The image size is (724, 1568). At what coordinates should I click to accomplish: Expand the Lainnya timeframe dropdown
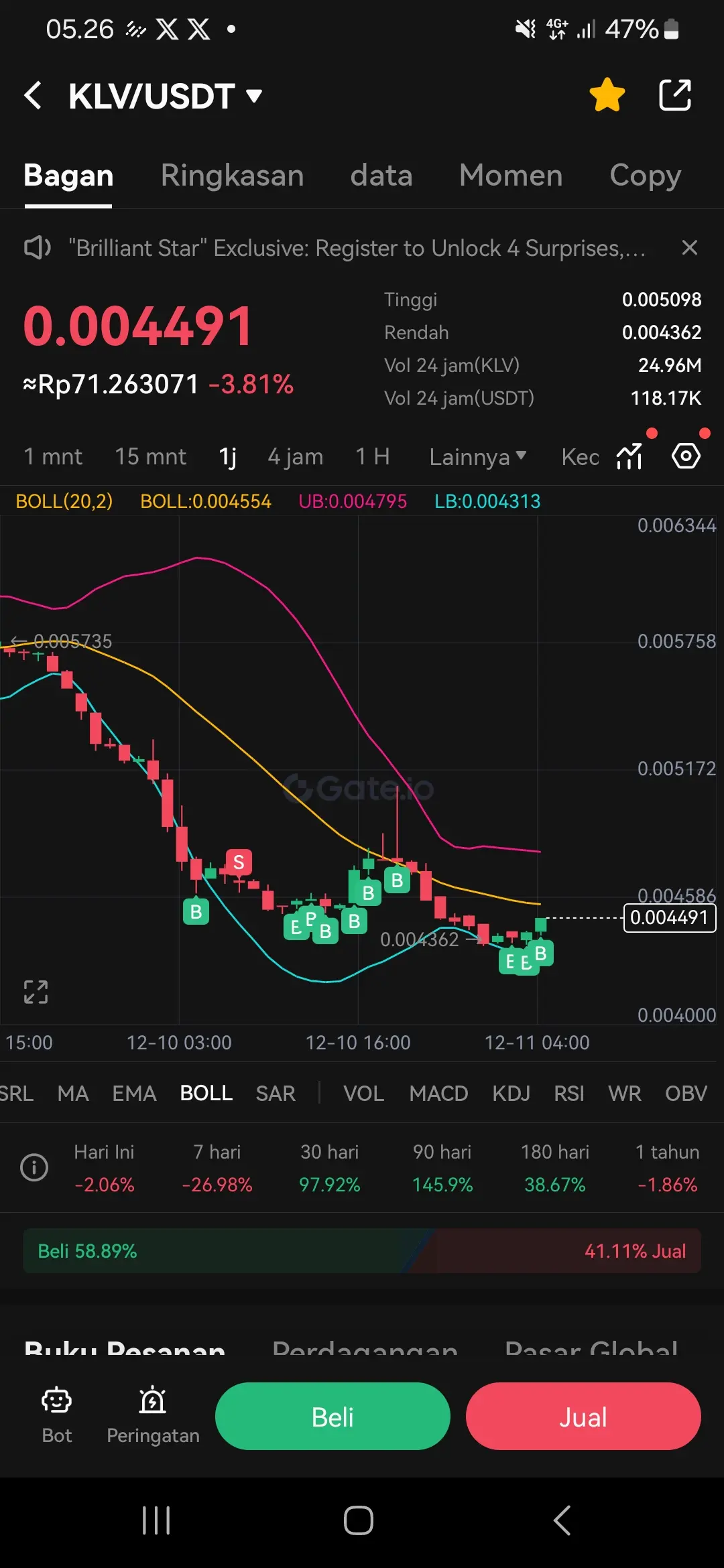point(478,457)
